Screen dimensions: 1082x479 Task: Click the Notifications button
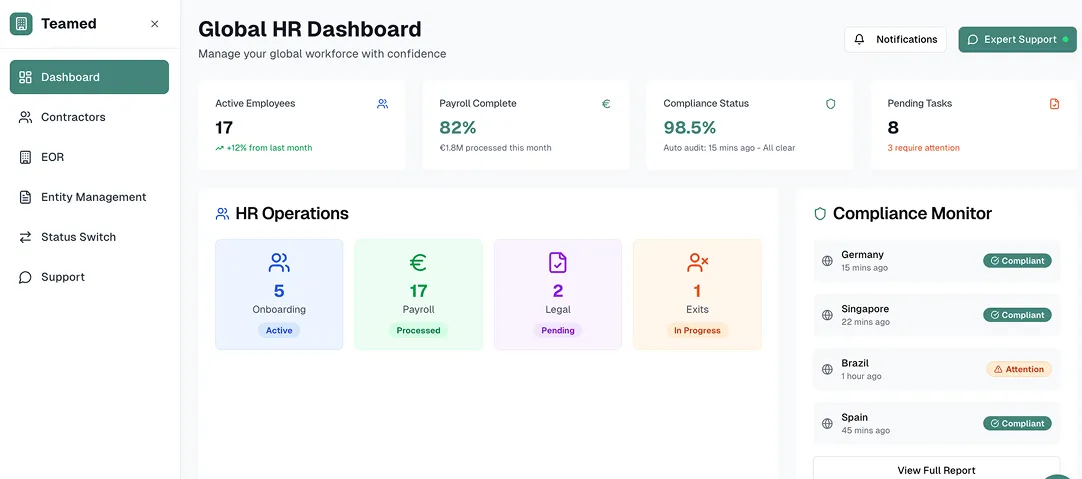(x=896, y=39)
